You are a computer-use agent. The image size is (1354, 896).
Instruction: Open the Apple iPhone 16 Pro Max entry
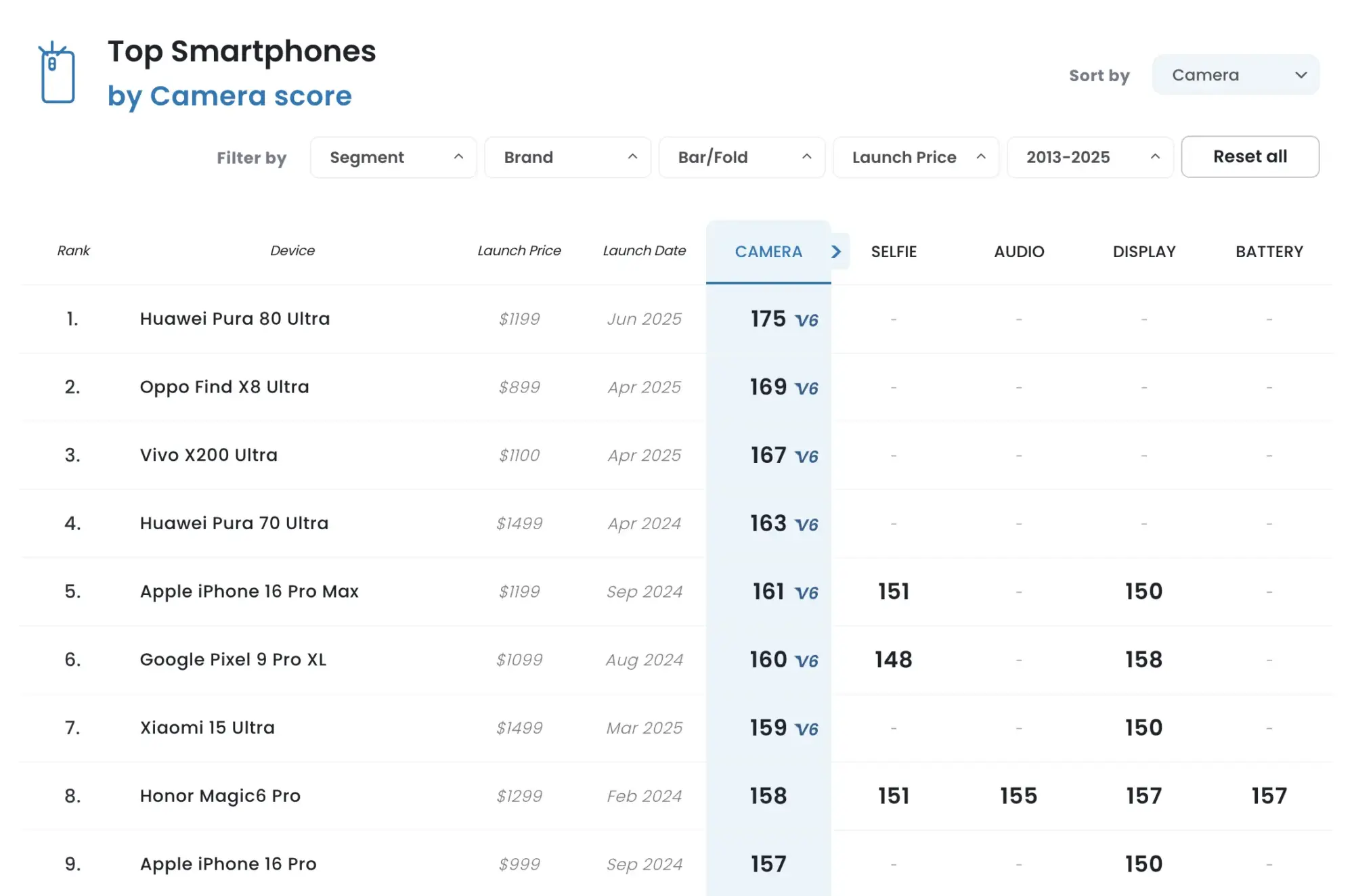click(x=249, y=591)
